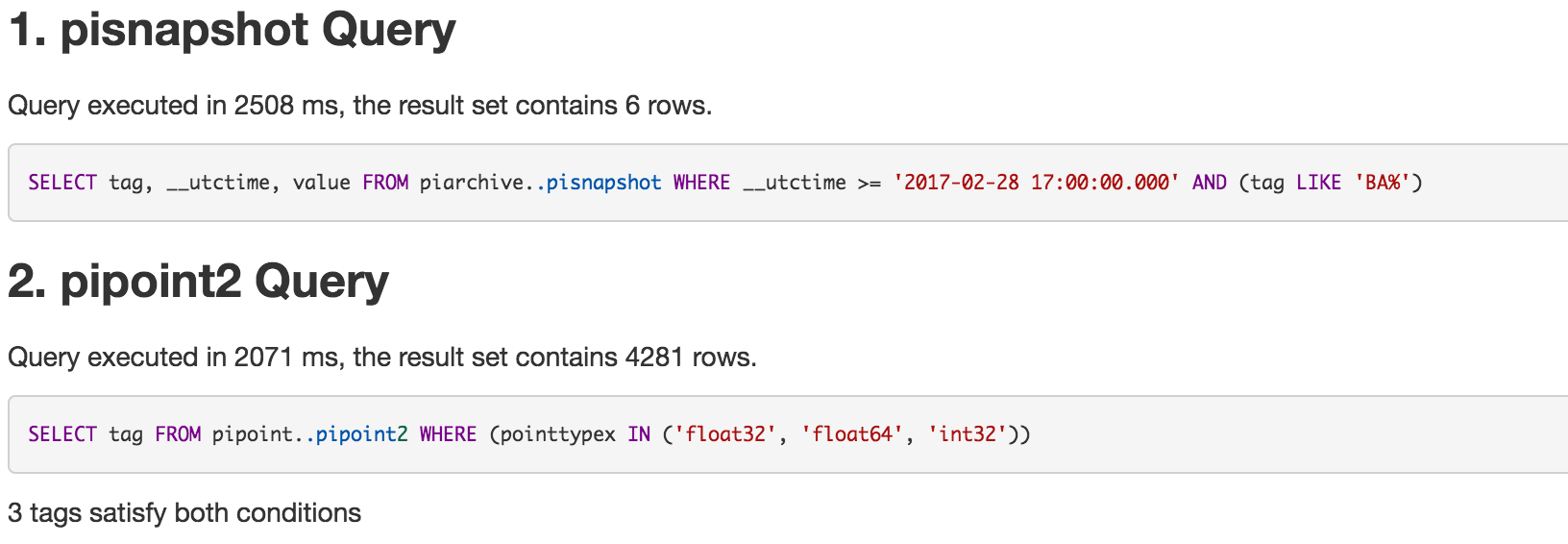Click the 'BA%' string literal in first query
Viewport: 1568px width, 544px height.
coord(1382,183)
